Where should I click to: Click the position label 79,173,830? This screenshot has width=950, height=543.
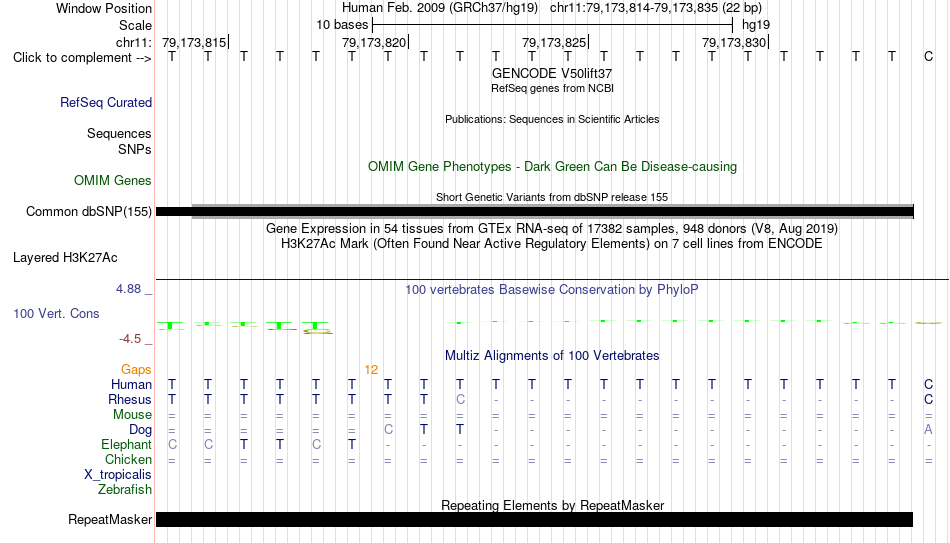click(734, 42)
